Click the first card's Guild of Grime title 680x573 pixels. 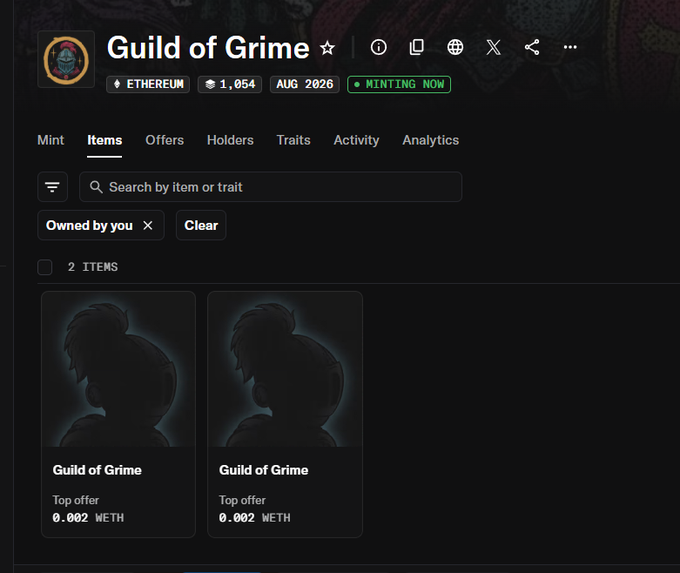coord(97,470)
